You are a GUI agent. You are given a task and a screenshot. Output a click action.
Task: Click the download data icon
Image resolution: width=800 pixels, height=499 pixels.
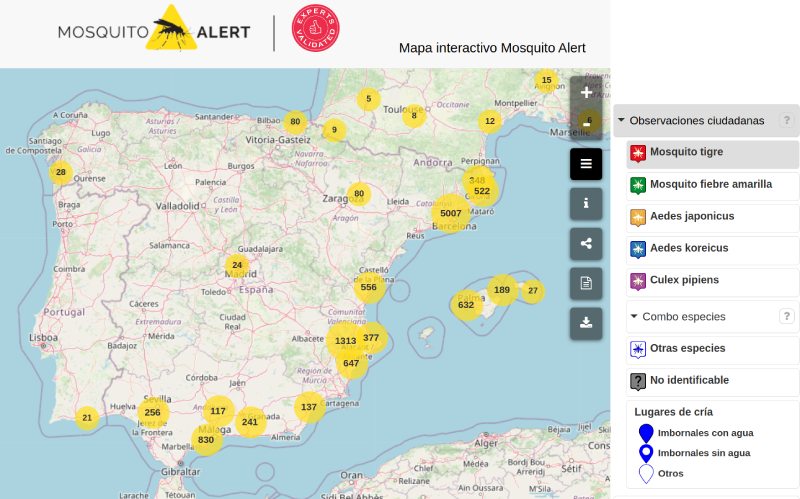point(586,323)
